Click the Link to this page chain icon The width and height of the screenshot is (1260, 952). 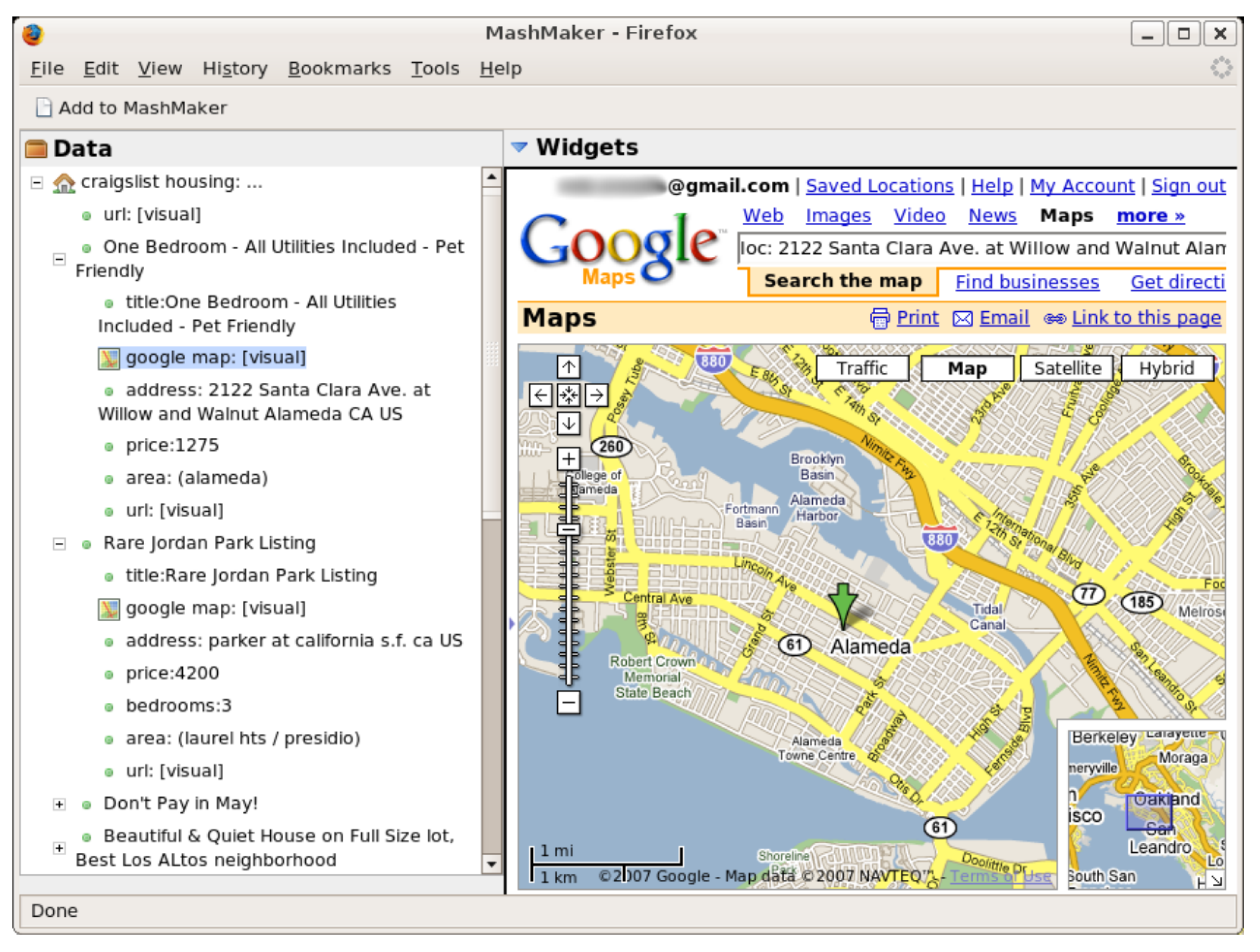(1055, 318)
